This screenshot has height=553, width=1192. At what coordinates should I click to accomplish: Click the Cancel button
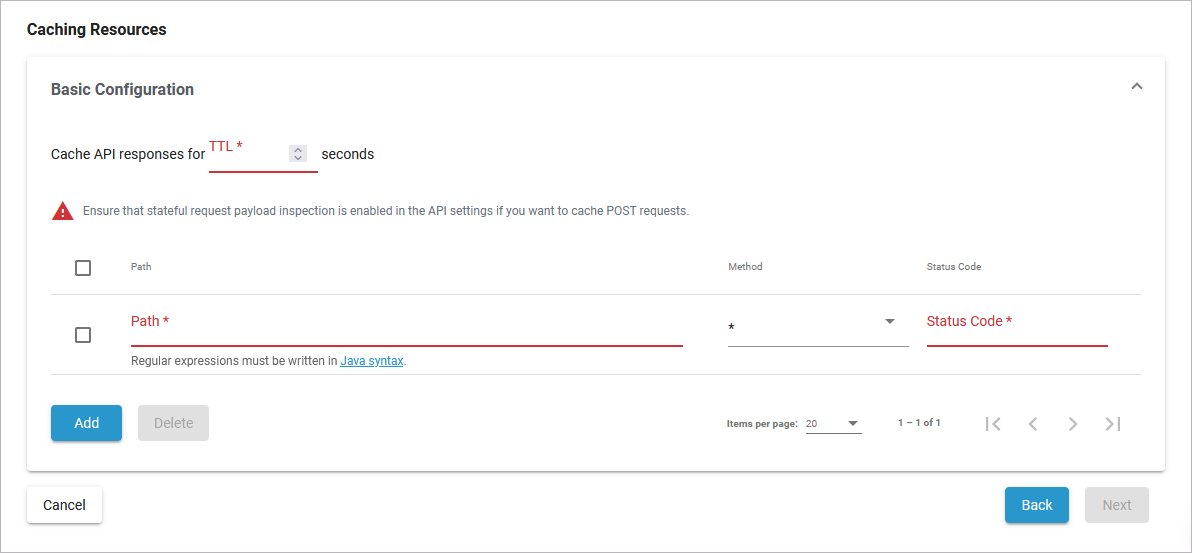coord(64,505)
